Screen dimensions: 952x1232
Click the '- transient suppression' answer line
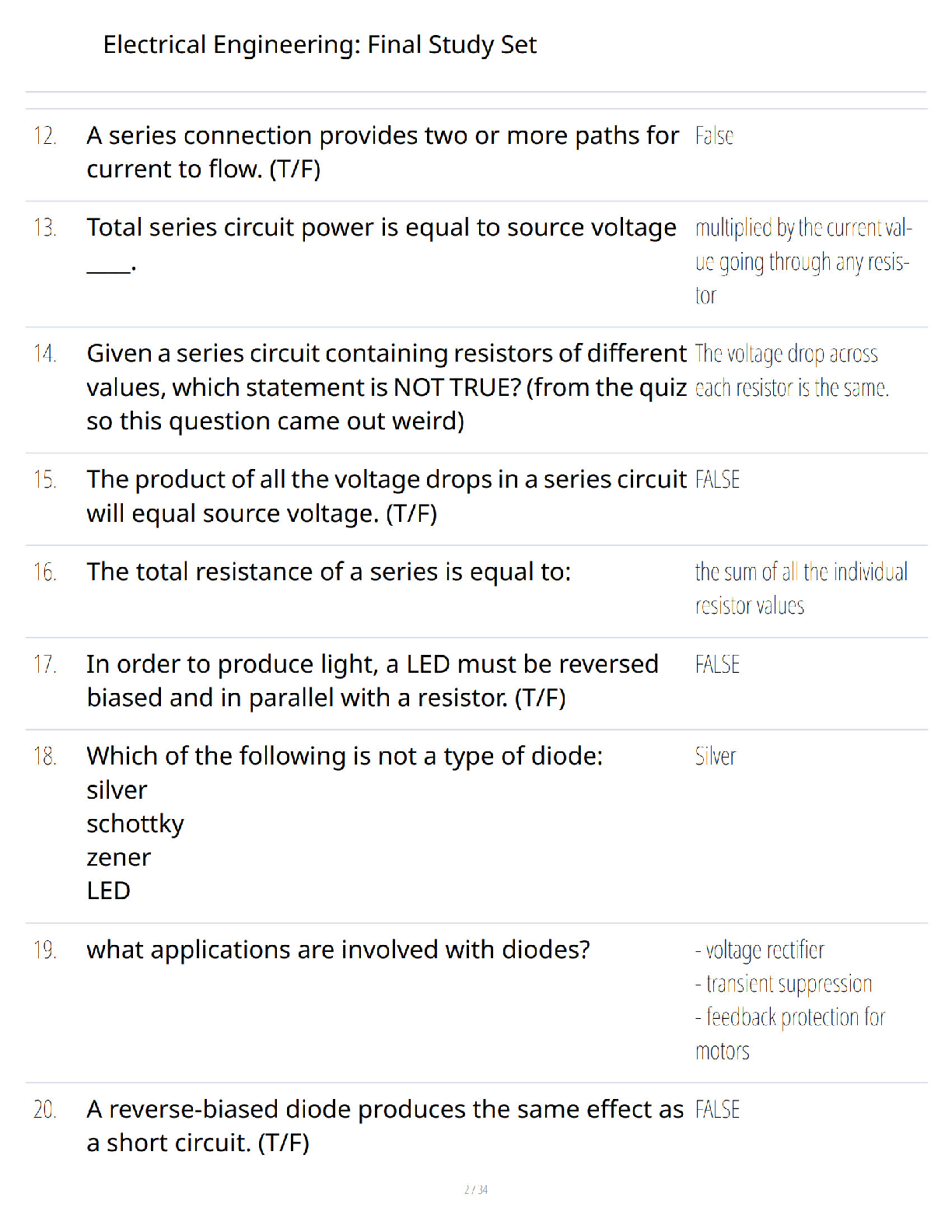(x=784, y=984)
